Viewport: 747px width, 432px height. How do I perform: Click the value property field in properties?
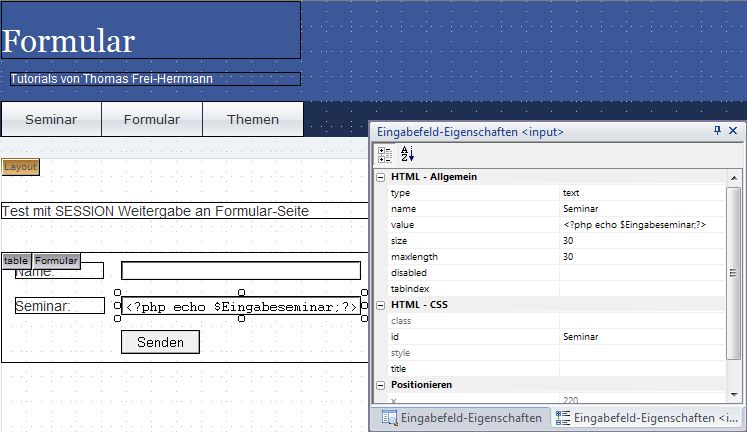point(642,225)
